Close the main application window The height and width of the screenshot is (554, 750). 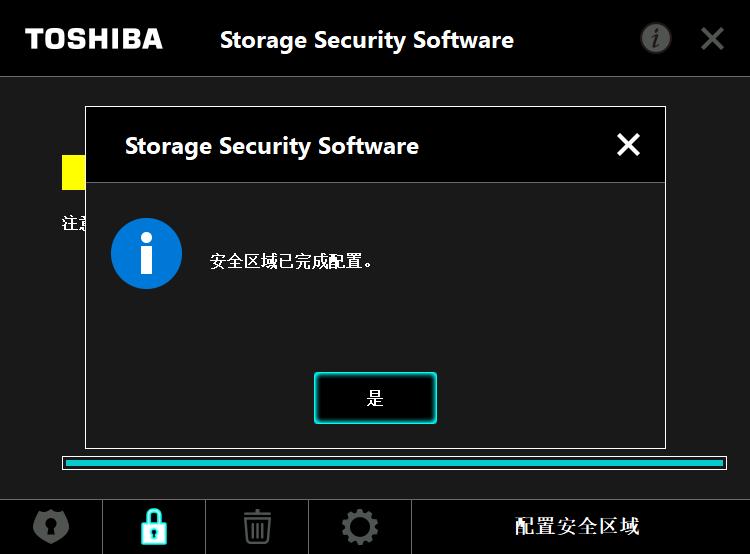[712, 39]
